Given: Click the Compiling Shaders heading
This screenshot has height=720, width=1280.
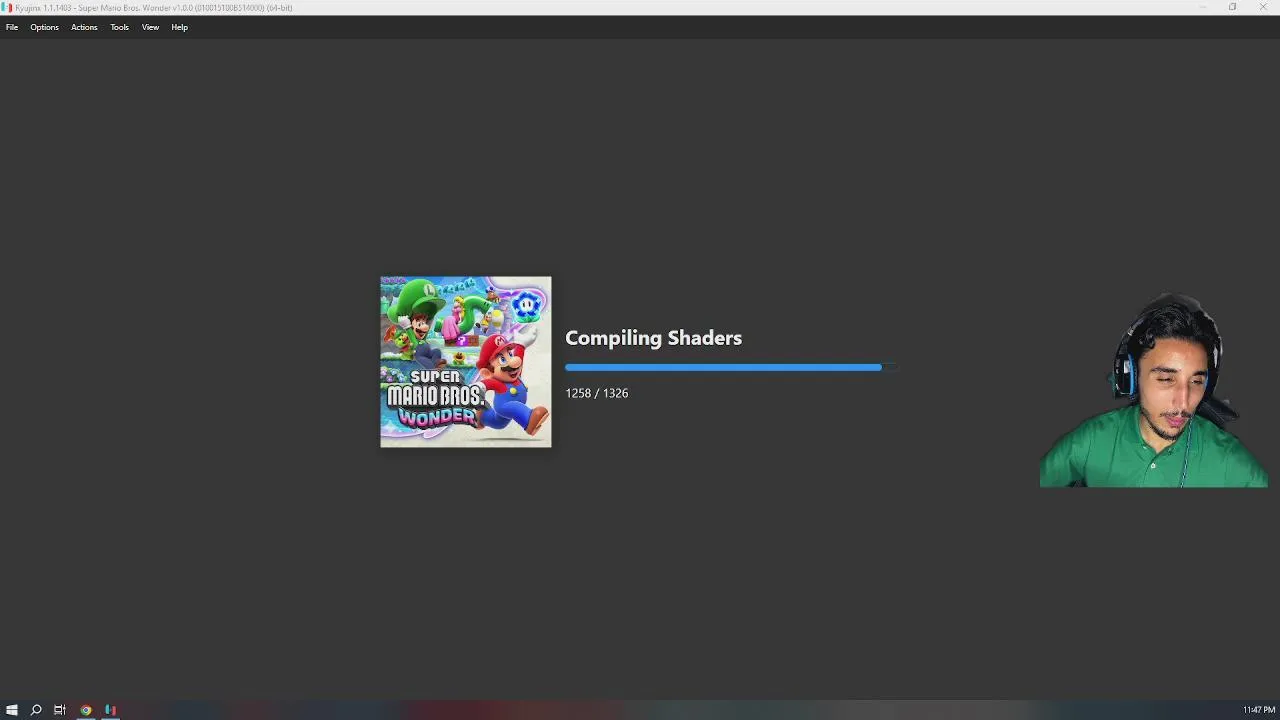Looking at the screenshot, I should point(653,338).
